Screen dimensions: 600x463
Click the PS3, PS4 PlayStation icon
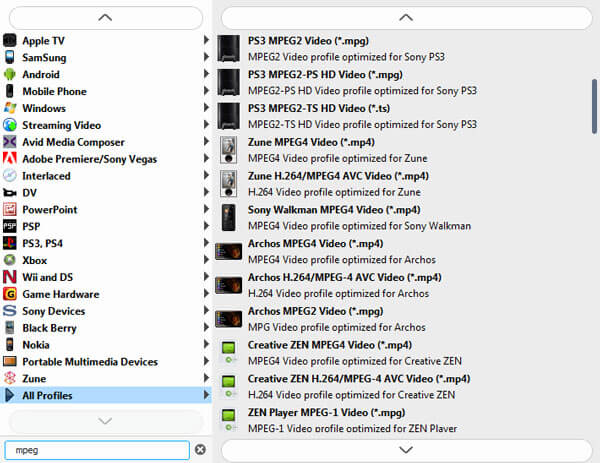pyautogui.click(x=10, y=243)
